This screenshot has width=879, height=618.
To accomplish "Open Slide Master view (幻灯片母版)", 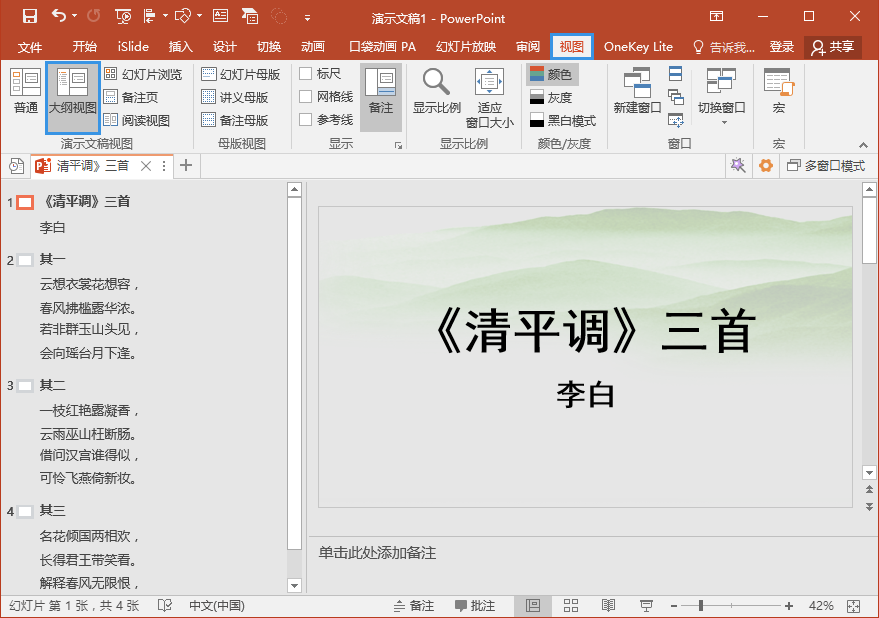I will coord(240,74).
